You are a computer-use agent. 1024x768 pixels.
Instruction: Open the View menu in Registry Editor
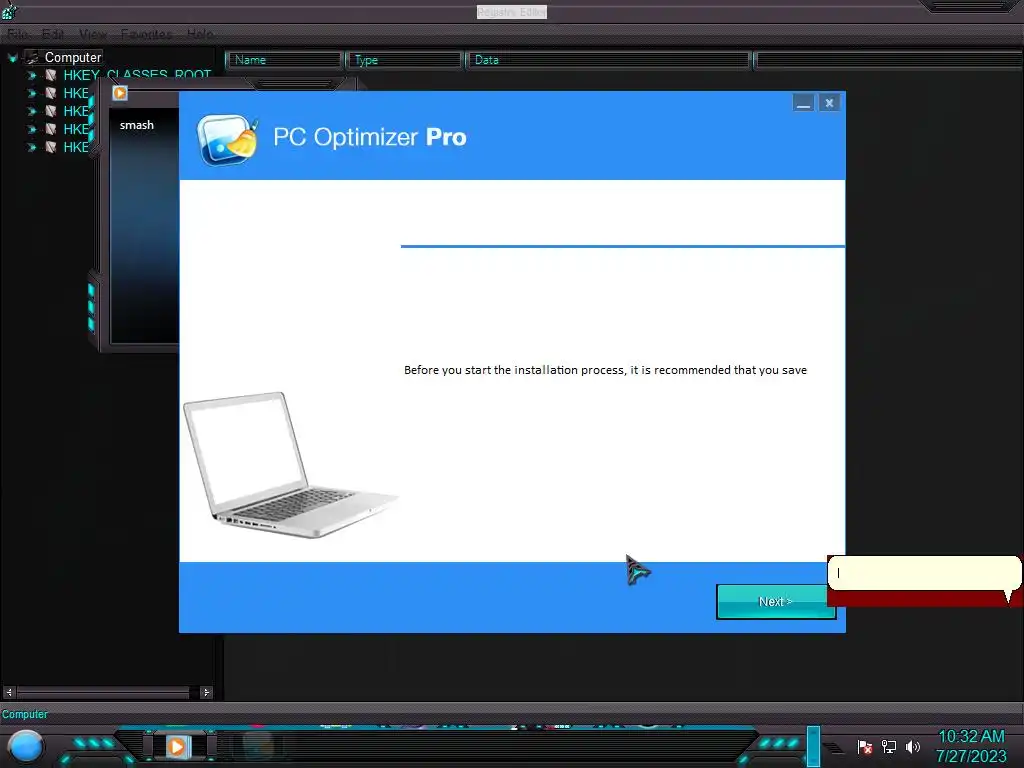pyautogui.click(x=93, y=34)
